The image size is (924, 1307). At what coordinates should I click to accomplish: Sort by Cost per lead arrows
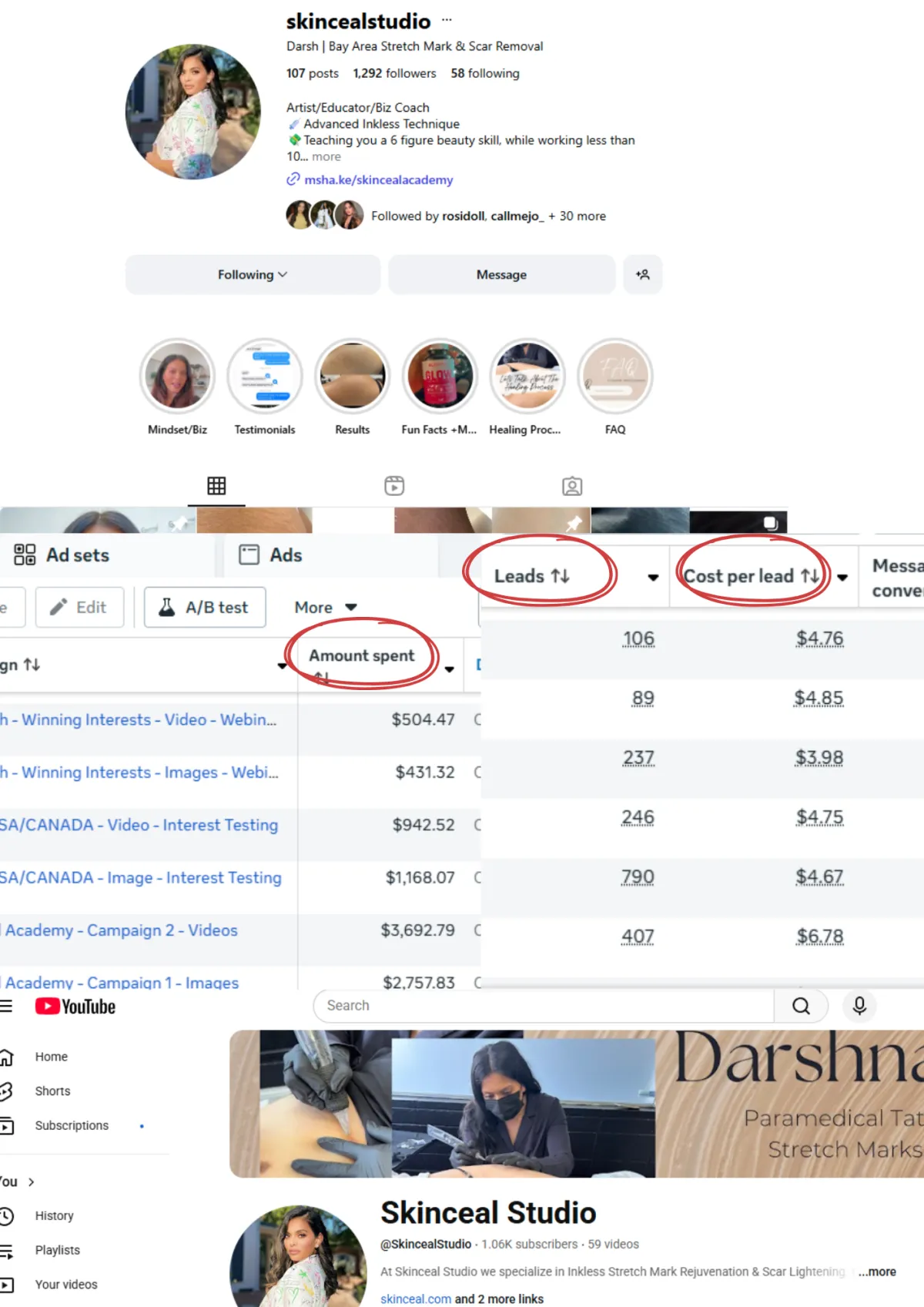tap(809, 575)
